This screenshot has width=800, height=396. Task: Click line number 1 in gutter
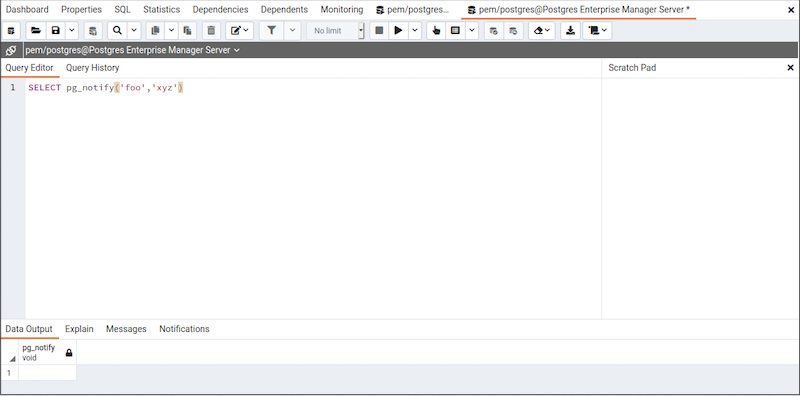(12, 88)
